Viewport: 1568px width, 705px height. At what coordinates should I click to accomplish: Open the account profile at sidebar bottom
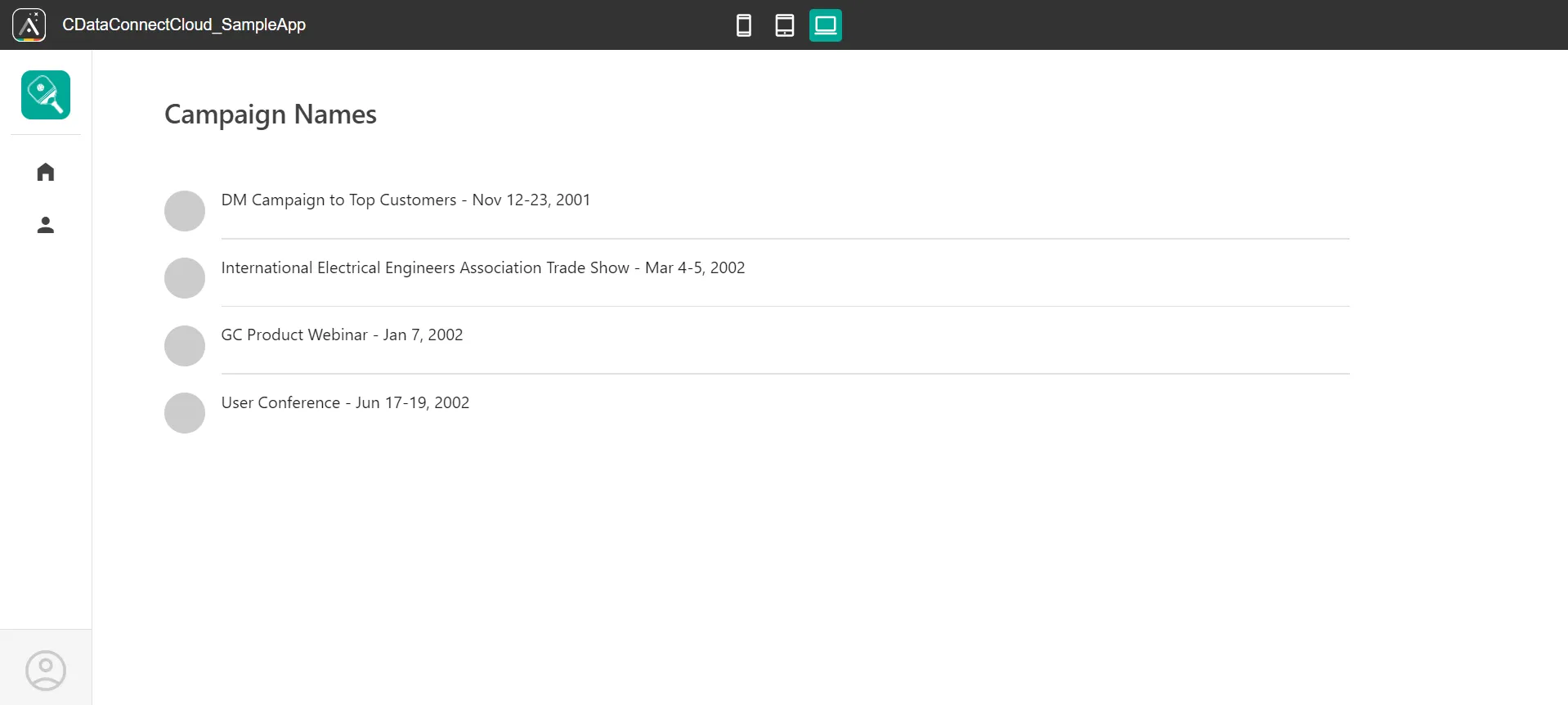46,670
